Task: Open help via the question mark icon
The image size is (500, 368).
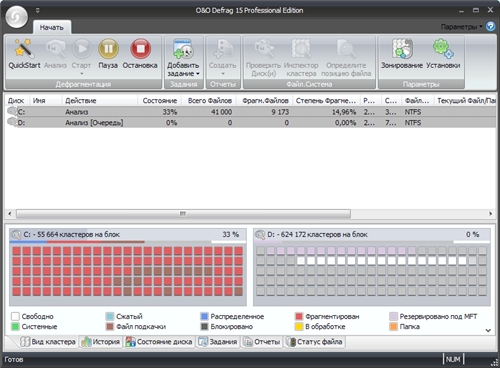Action: pyautogui.click(x=490, y=26)
